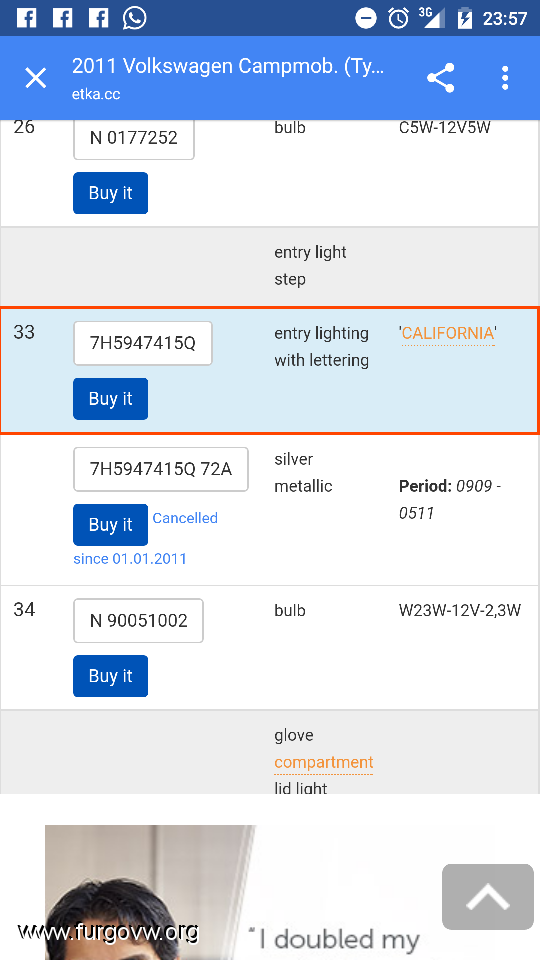540x960 pixels.
Task: Close the browser tab with X icon
Action: [36, 78]
